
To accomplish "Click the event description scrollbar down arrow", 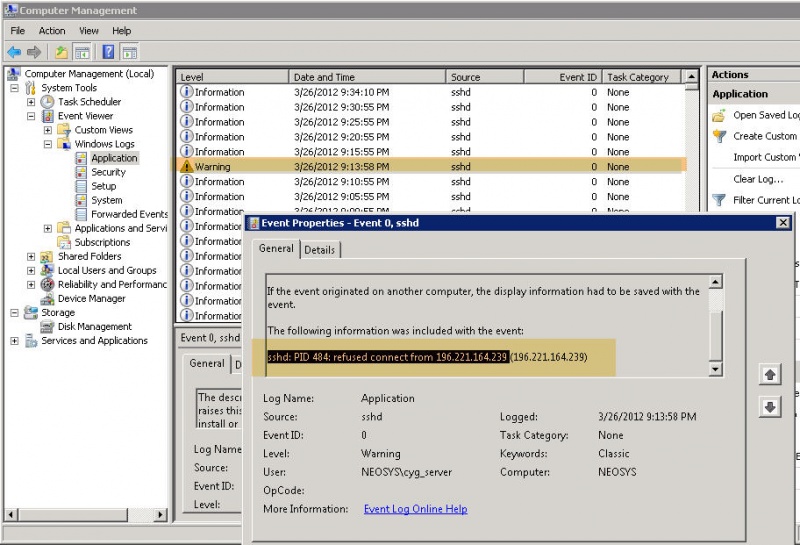I will (716, 369).
